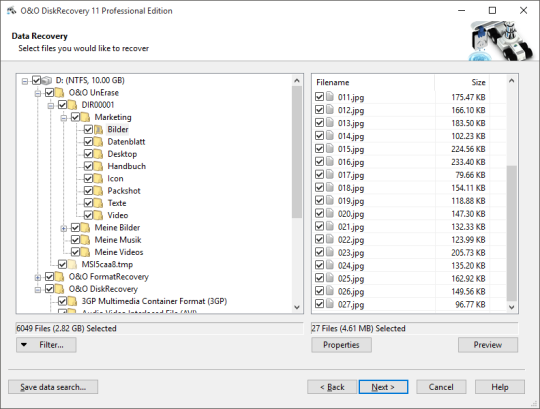Select the Marketing folder label
Image resolution: width=540 pixels, height=409 pixels.
point(113,117)
